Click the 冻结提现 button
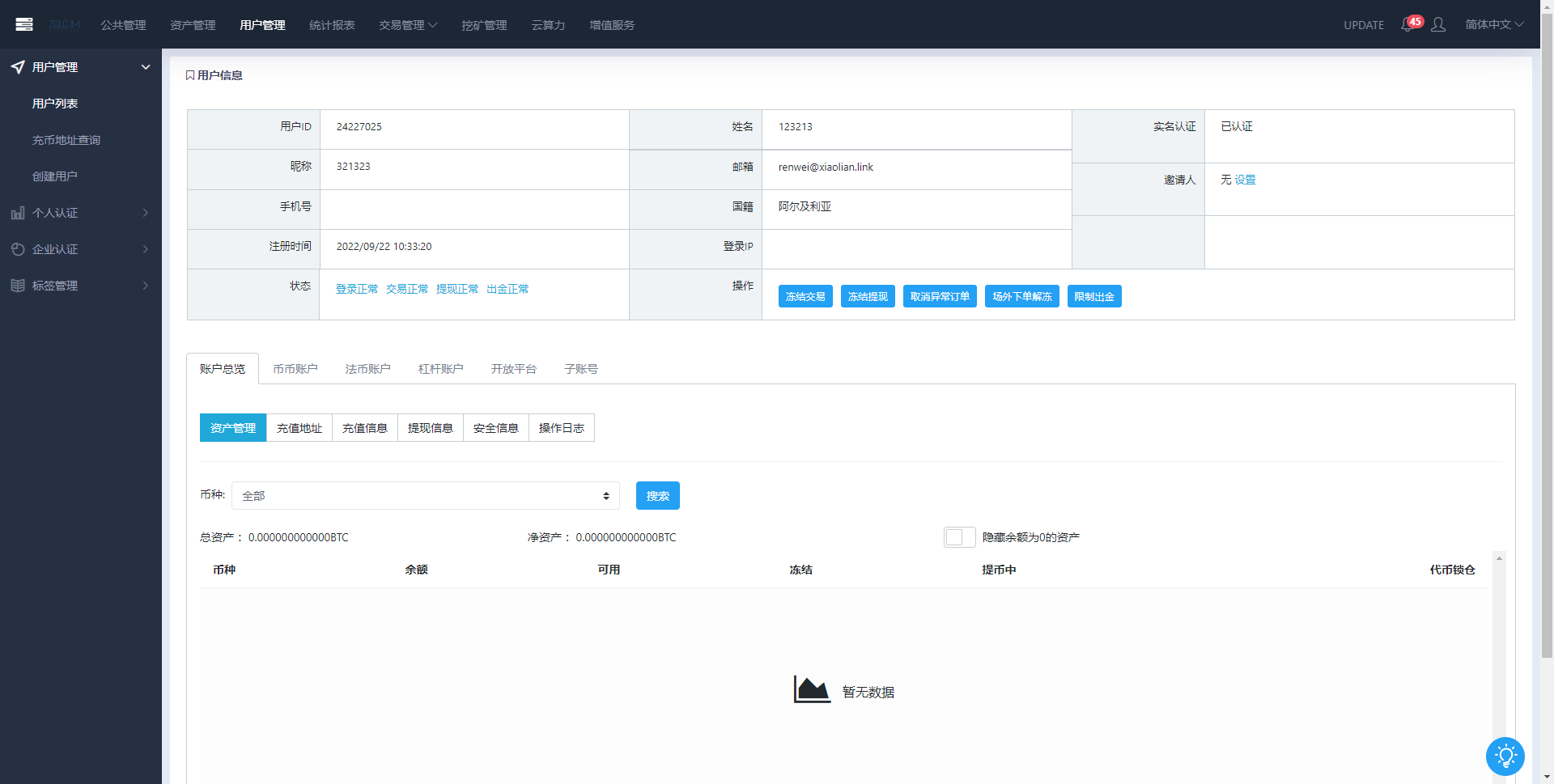The image size is (1554, 784). click(868, 296)
